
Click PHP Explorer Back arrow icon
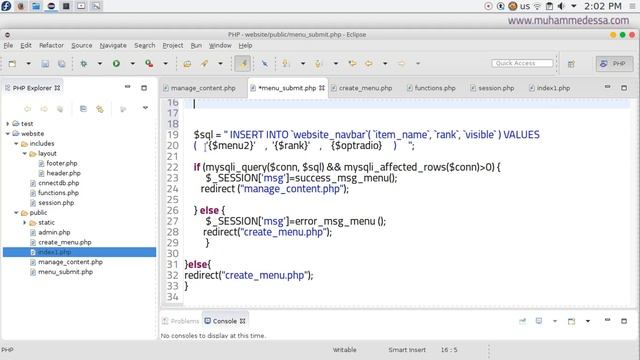tap(28, 109)
